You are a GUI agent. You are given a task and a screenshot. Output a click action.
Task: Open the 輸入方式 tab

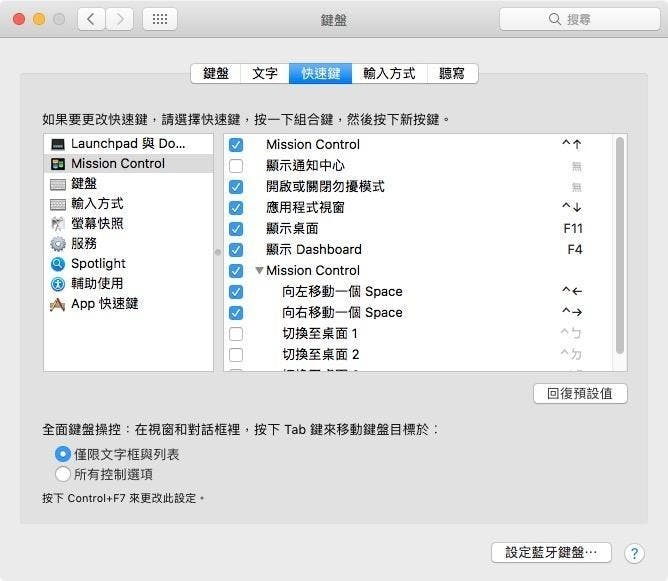pos(389,74)
